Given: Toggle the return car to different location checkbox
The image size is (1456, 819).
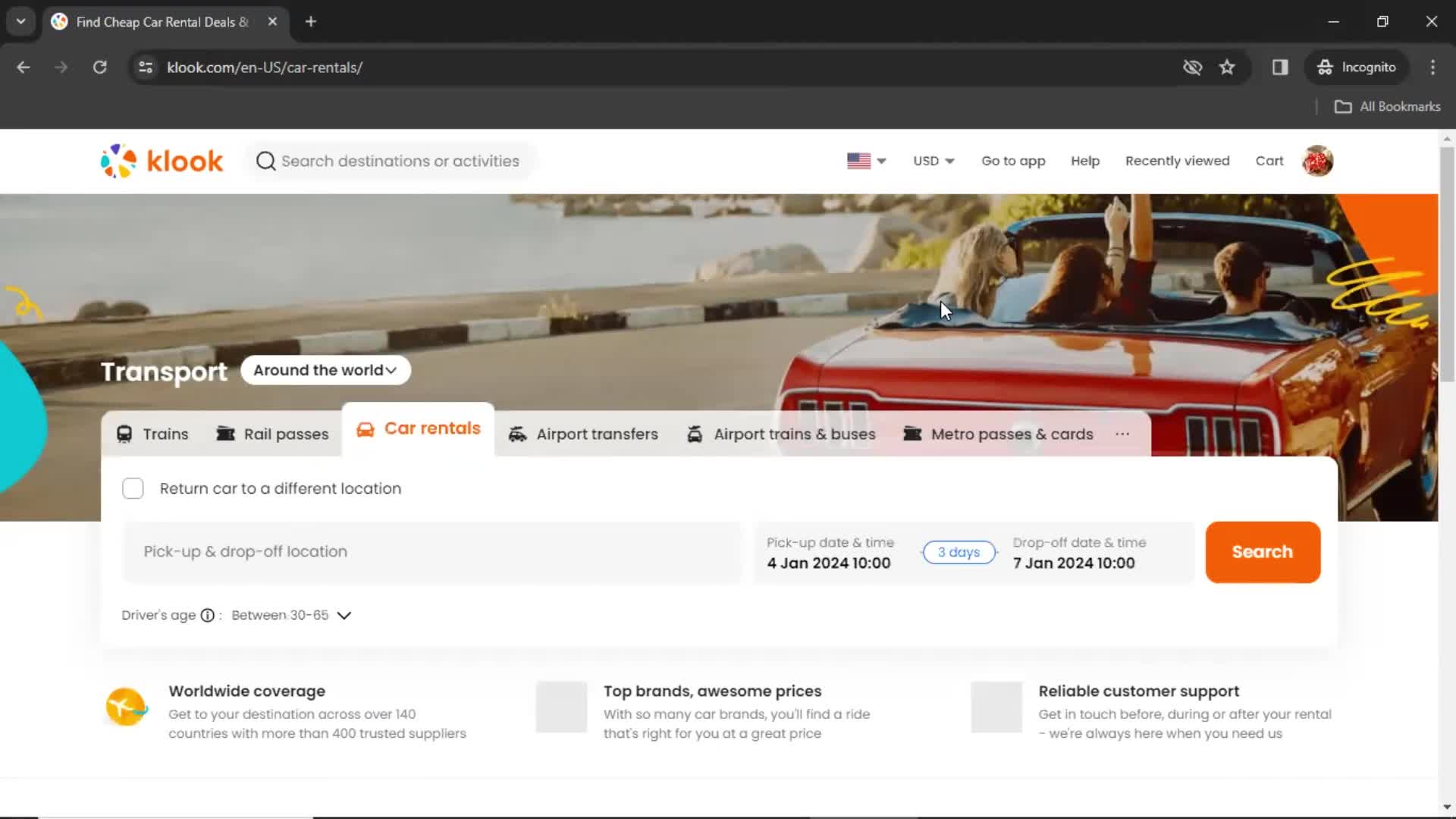Looking at the screenshot, I should point(133,489).
